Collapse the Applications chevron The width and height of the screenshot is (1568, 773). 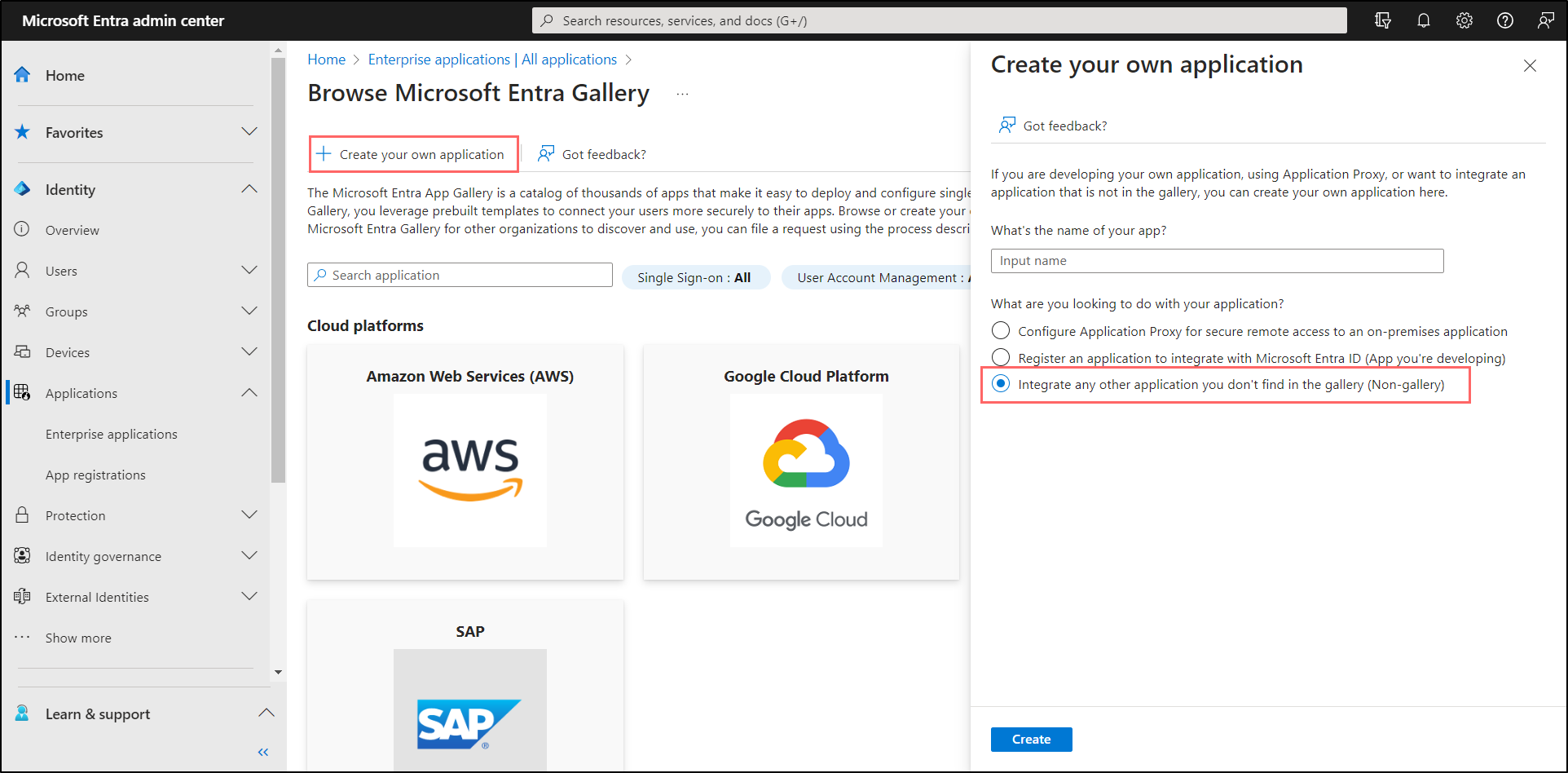pos(249,392)
